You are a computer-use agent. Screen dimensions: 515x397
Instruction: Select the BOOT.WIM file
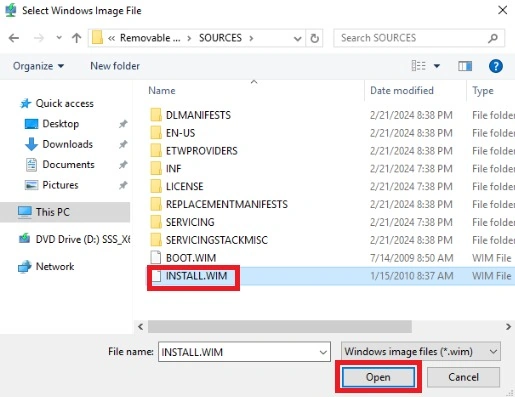191,258
